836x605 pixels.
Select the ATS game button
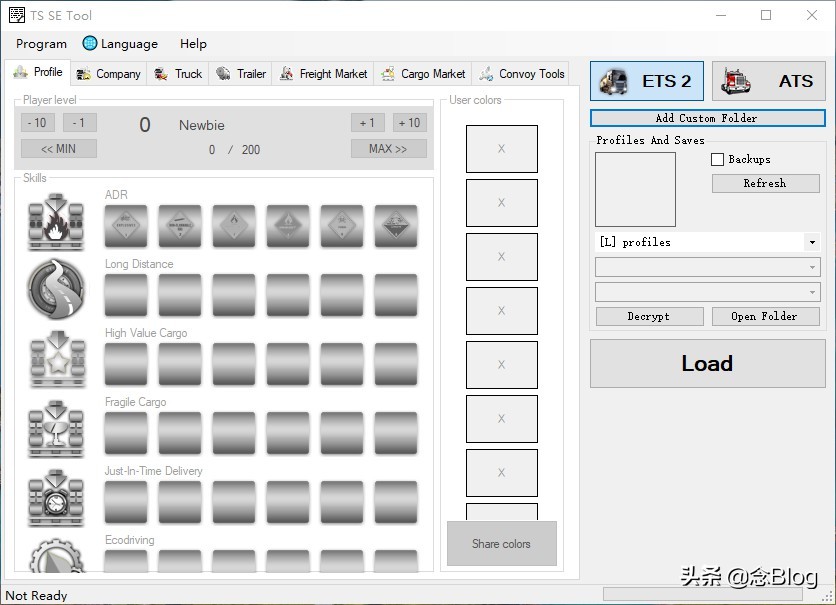[768, 81]
